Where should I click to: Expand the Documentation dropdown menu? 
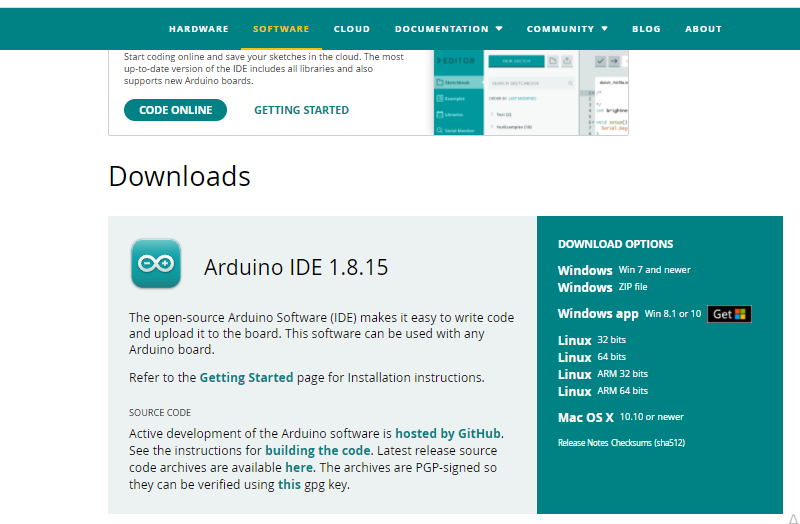pos(448,29)
